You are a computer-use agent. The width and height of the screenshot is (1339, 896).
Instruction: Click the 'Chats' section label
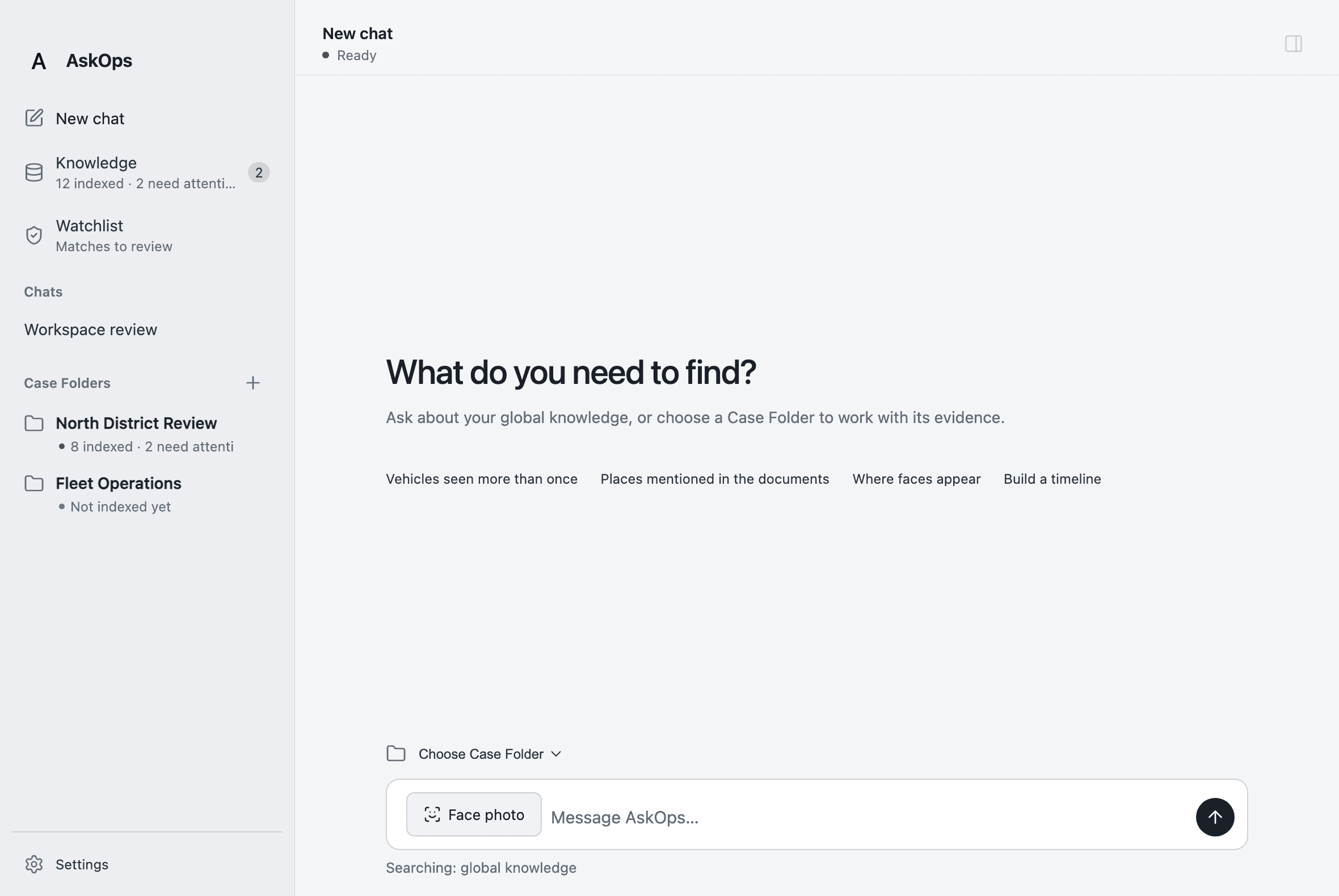tap(43, 291)
